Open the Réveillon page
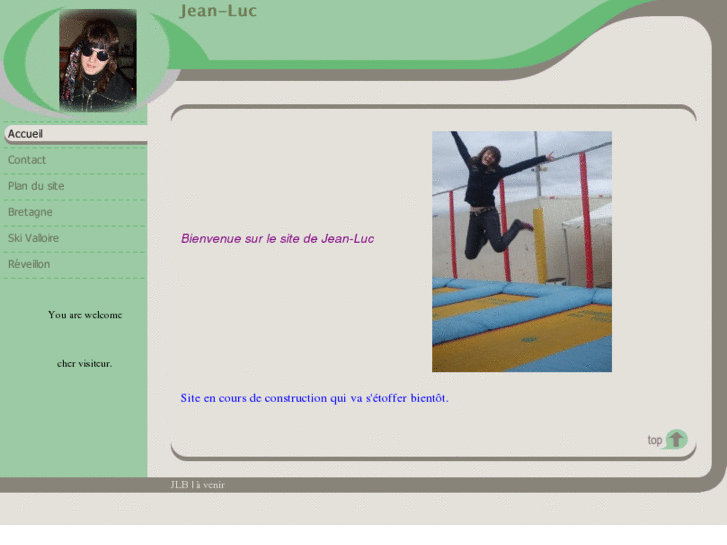The width and height of the screenshot is (727, 545). (29, 264)
